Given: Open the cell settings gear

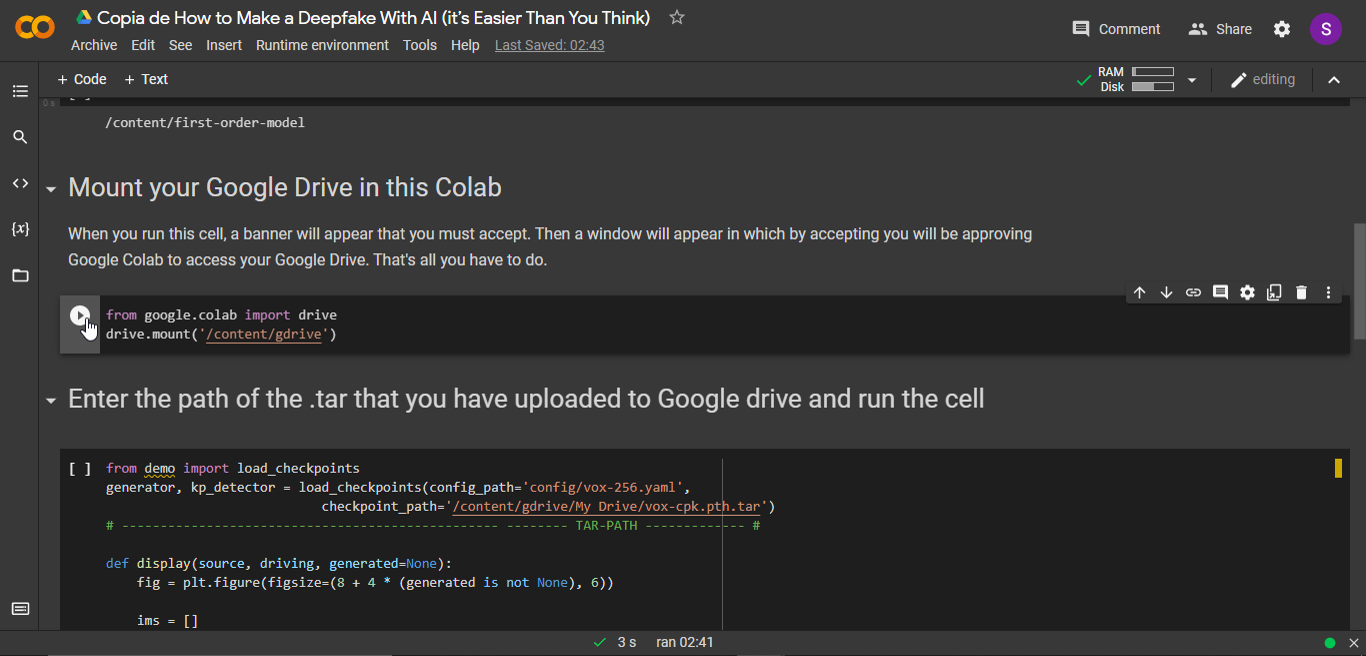Looking at the screenshot, I should [1247, 292].
